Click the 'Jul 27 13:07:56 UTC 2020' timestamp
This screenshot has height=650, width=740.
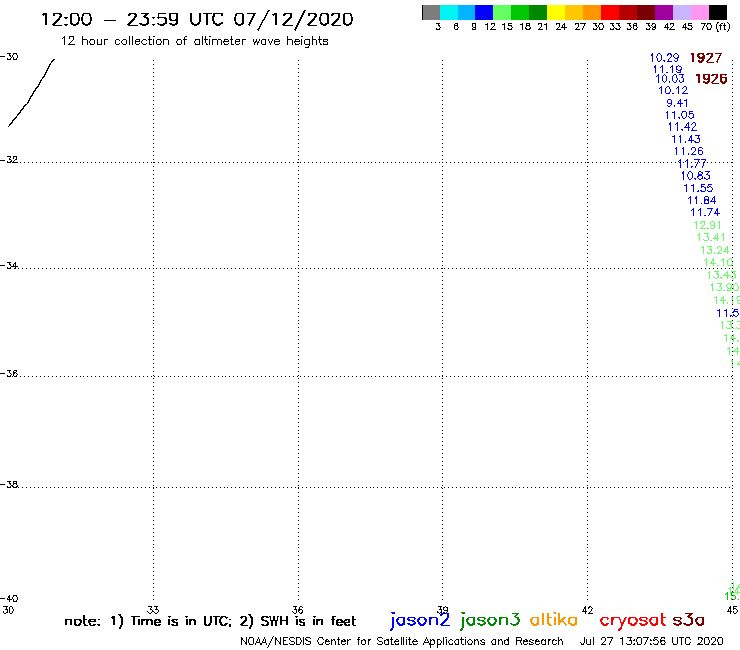pyautogui.click(x=651, y=642)
